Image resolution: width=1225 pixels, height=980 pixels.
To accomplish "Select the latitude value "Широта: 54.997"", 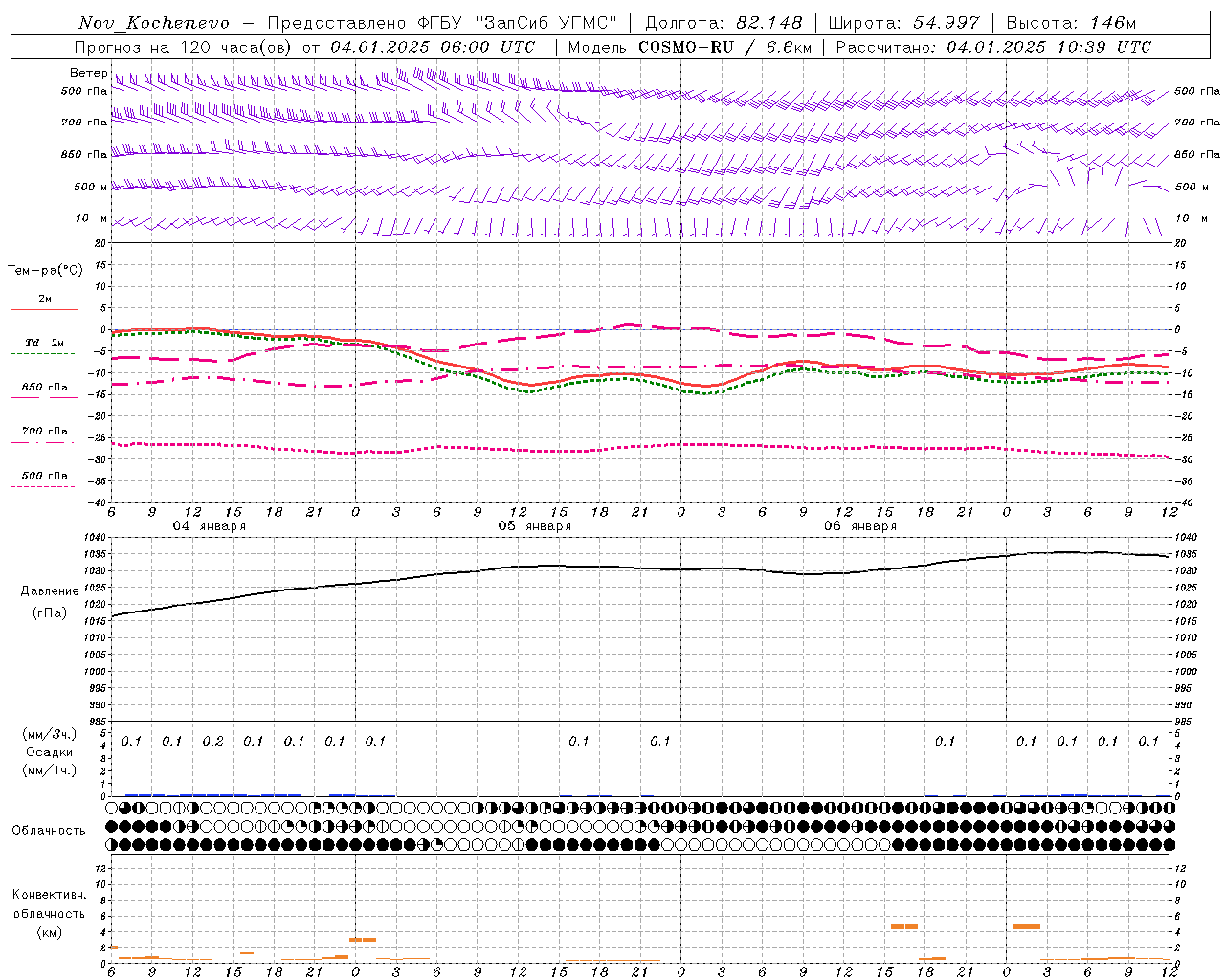I will 903,23.
